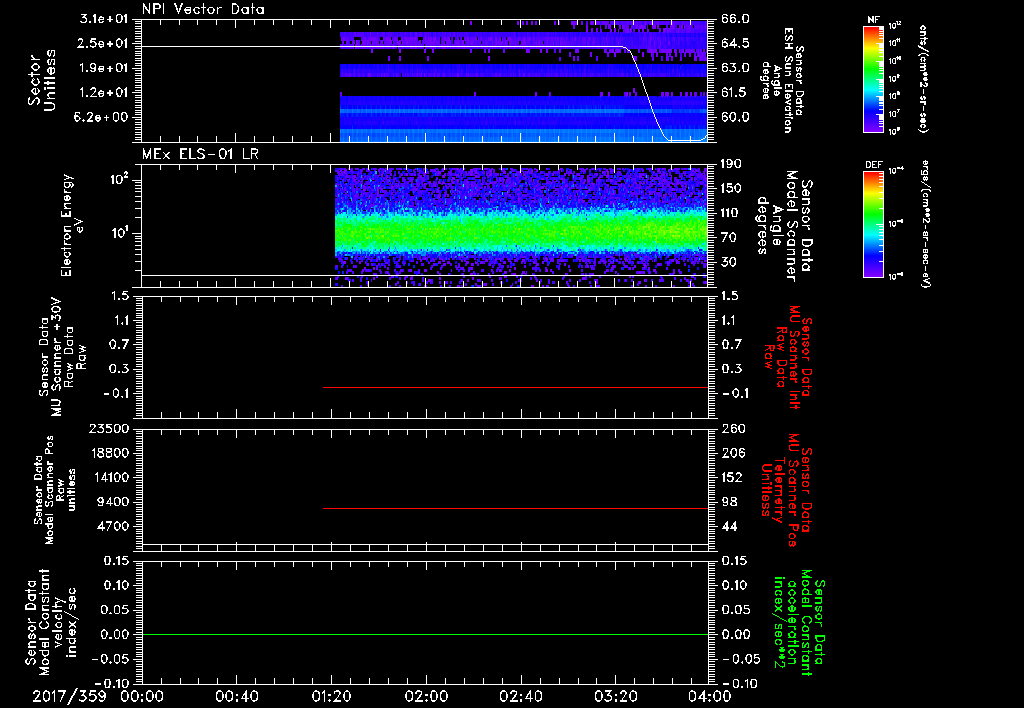
Task: Click the "60.0" elevation tick label
Action: pos(735,117)
